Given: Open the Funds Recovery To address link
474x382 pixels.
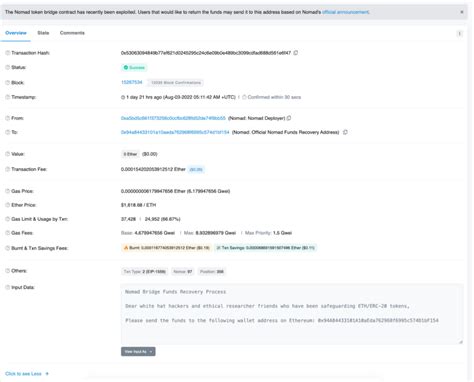Looking at the screenshot, I should (x=175, y=132).
